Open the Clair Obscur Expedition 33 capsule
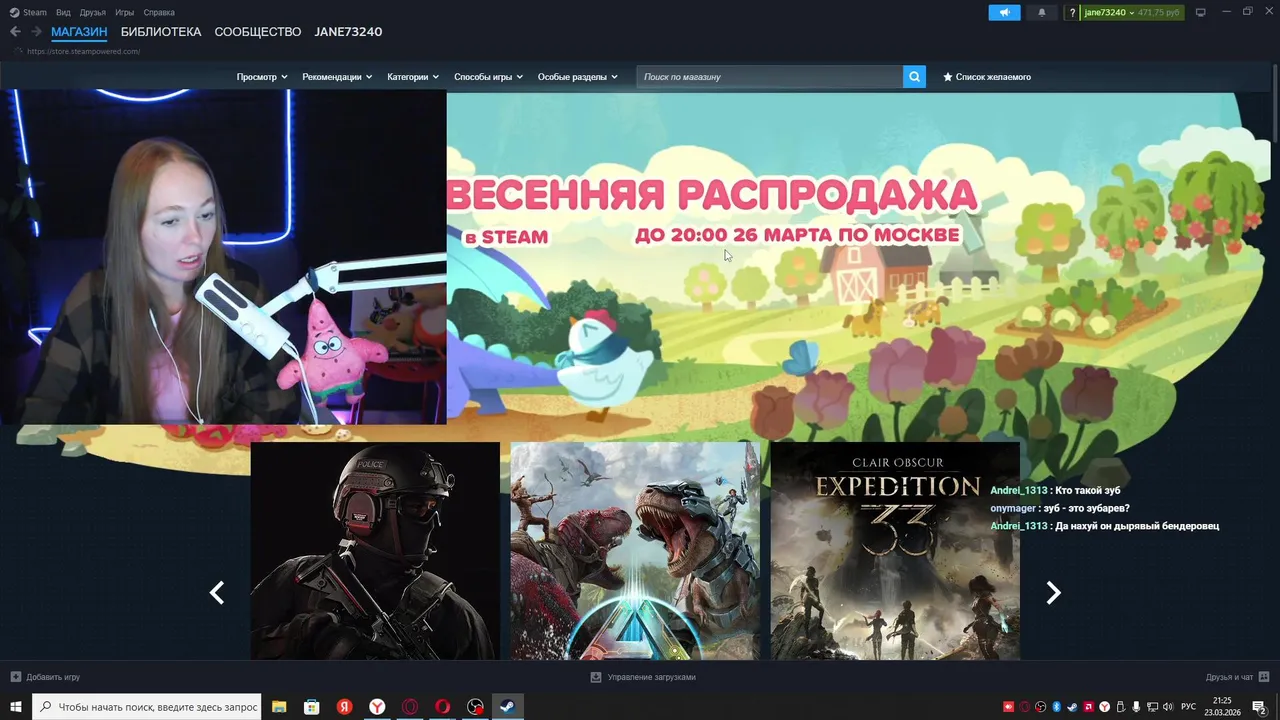Image resolution: width=1280 pixels, height=720 pixels. (895, 551)
